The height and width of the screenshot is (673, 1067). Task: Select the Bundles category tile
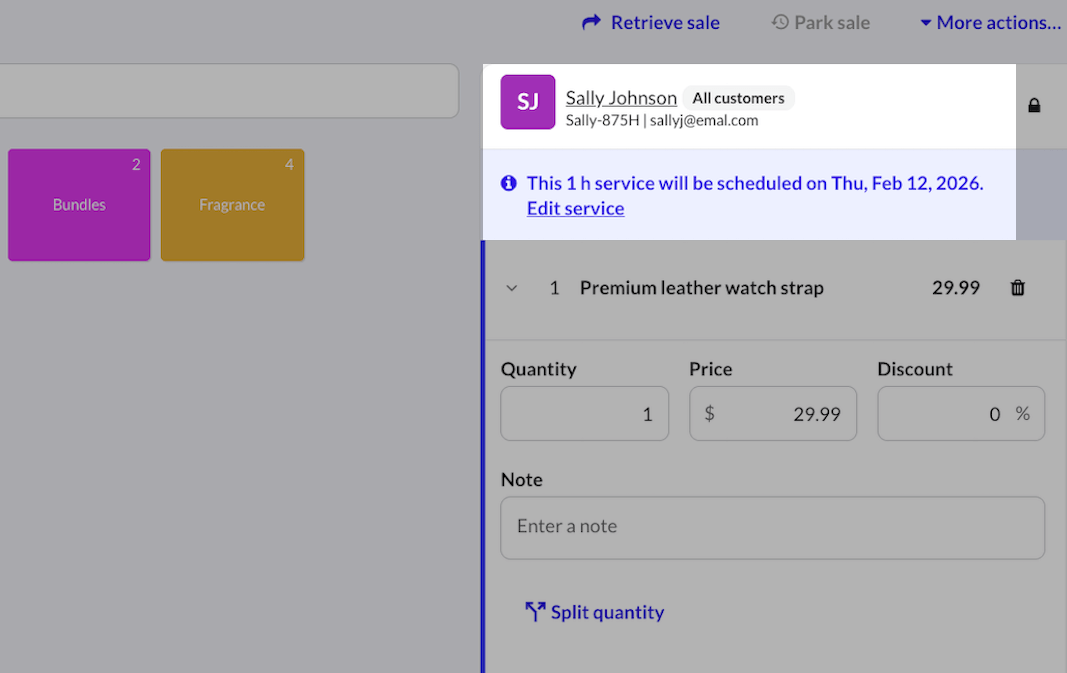[79, 205]
